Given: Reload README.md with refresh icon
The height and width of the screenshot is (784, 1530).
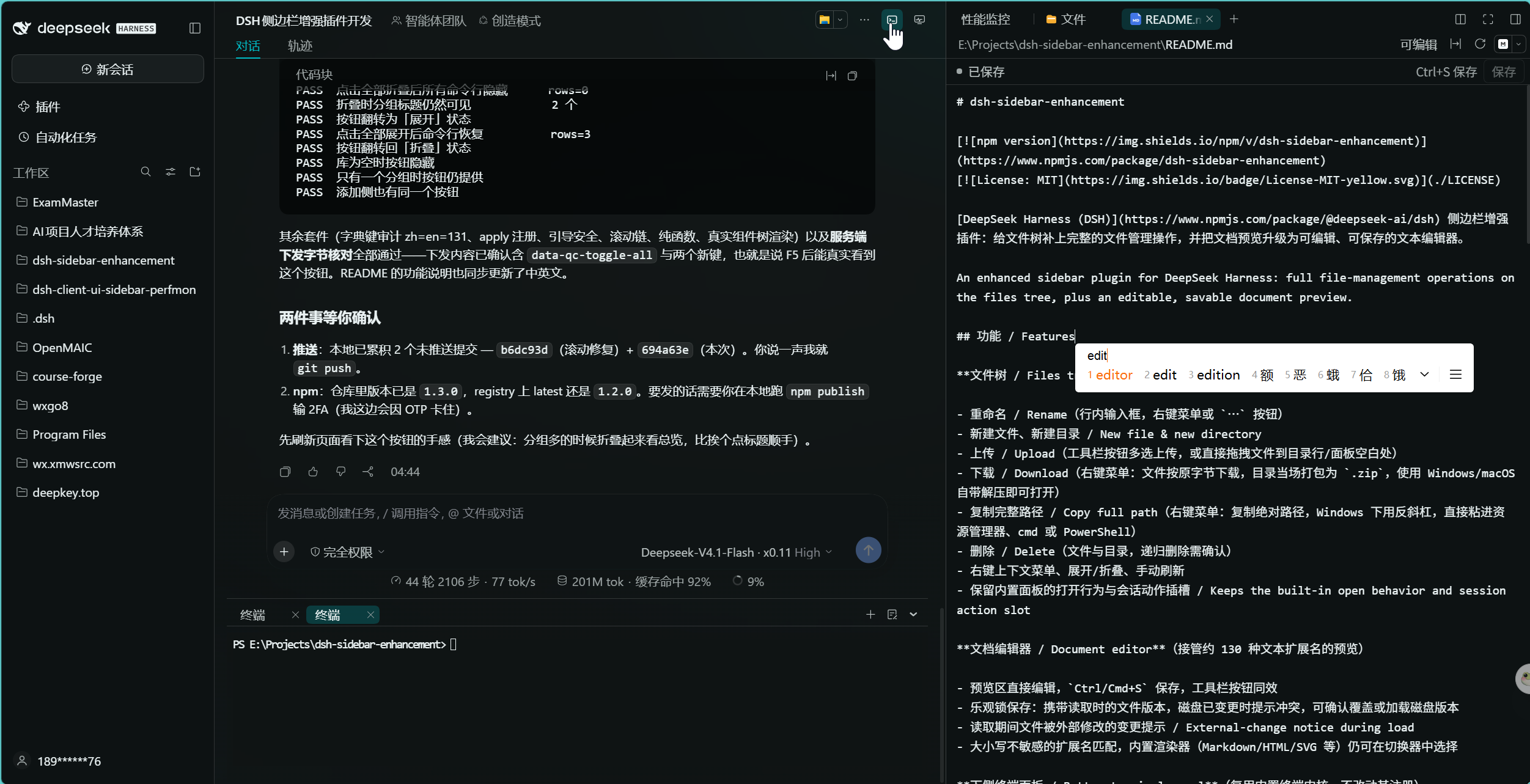Looking at the screenshot, I should (x=1480, y=44).
